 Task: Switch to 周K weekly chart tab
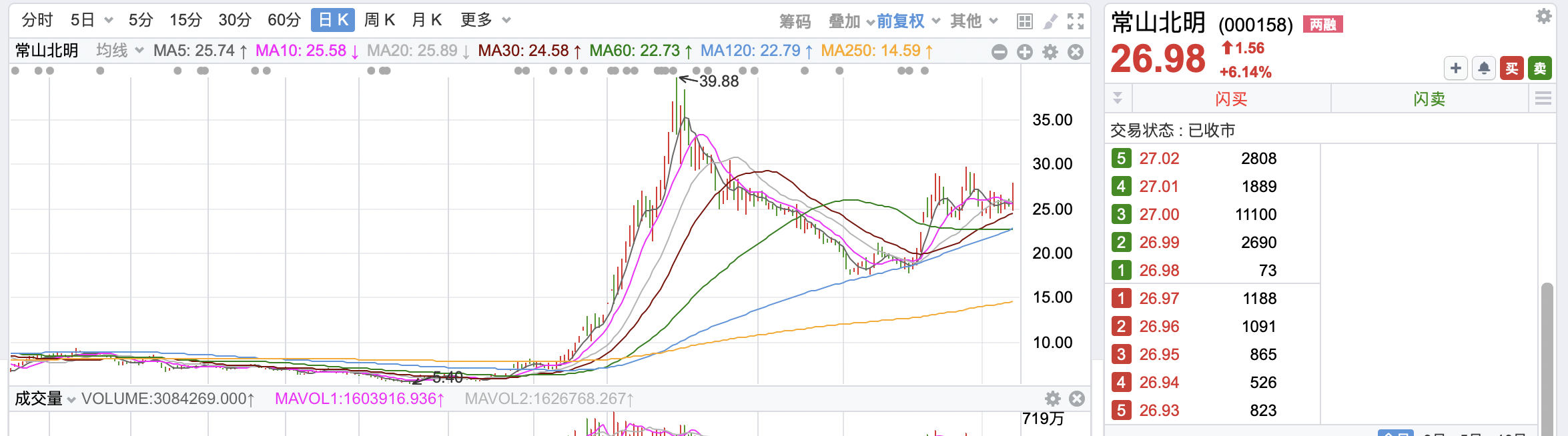[380, 20]
